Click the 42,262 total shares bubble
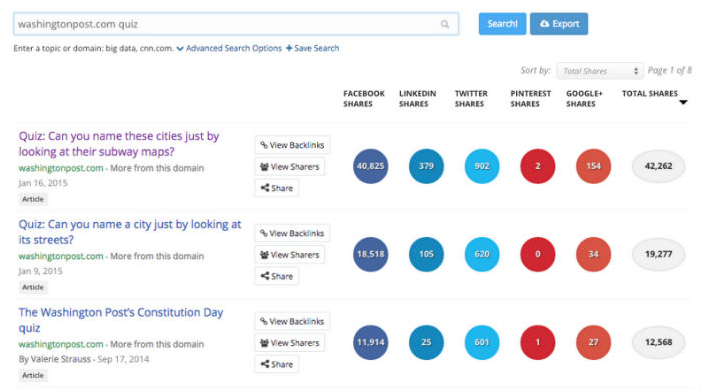The image size is (708, 392). tap(658, 166)
